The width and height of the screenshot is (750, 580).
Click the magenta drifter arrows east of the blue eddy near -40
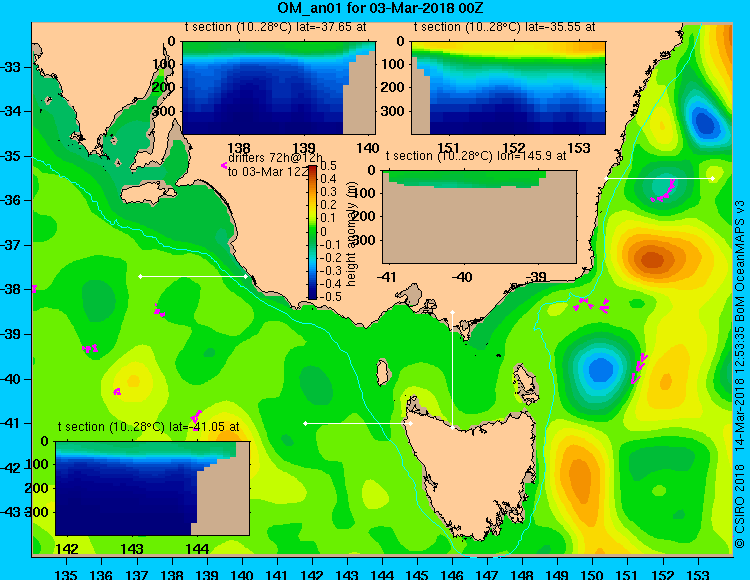639,368
